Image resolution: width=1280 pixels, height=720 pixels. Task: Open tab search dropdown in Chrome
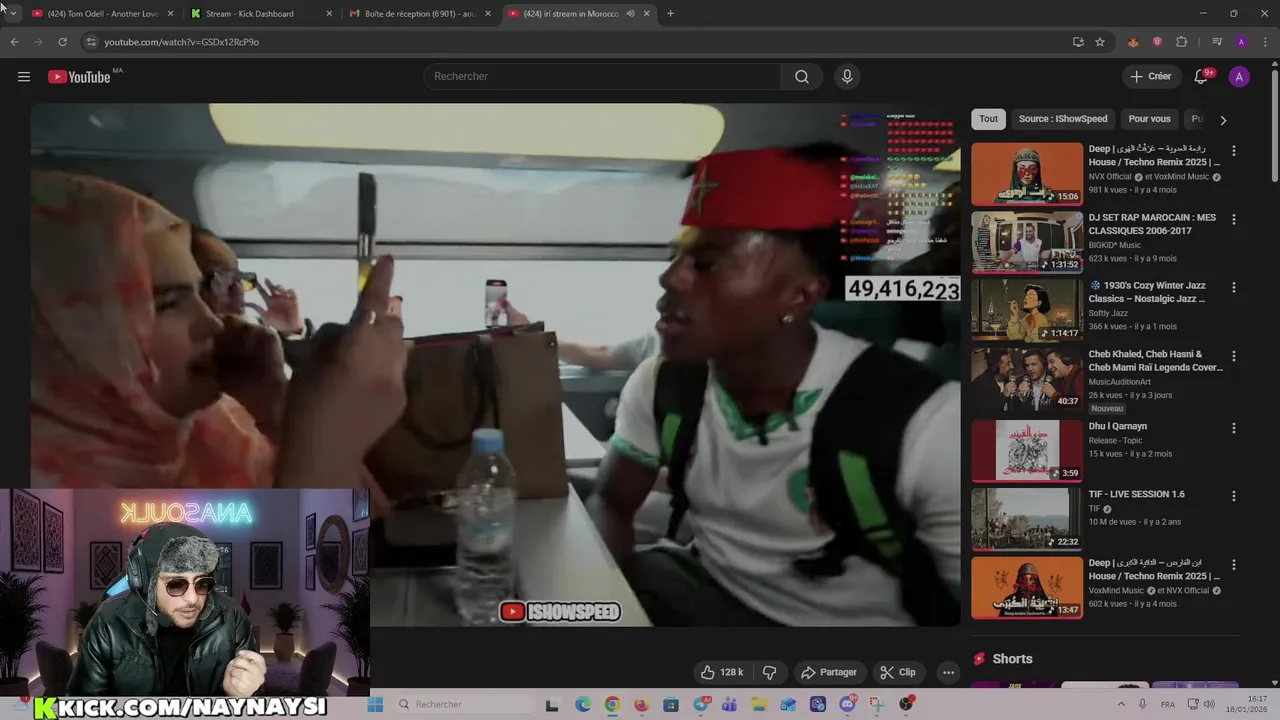[x=12, y=13]
